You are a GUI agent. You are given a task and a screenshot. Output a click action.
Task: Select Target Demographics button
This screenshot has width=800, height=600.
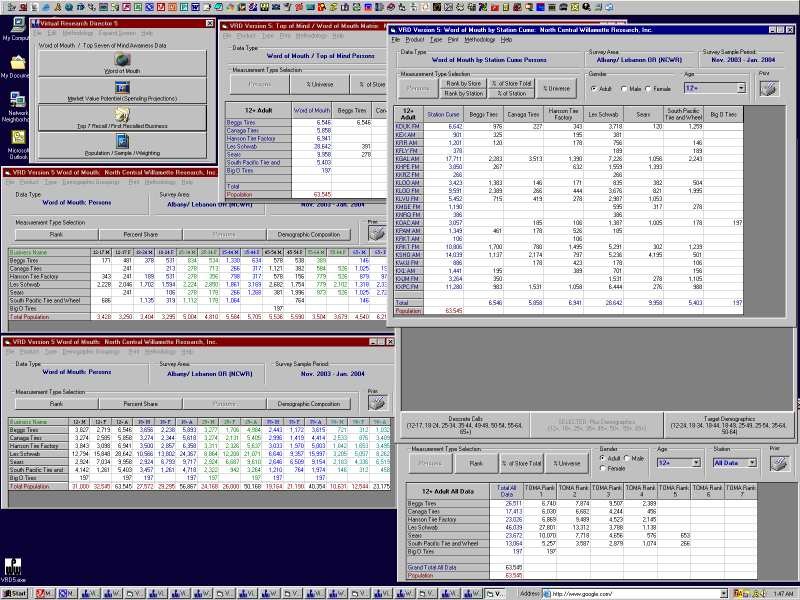[729, 425]
